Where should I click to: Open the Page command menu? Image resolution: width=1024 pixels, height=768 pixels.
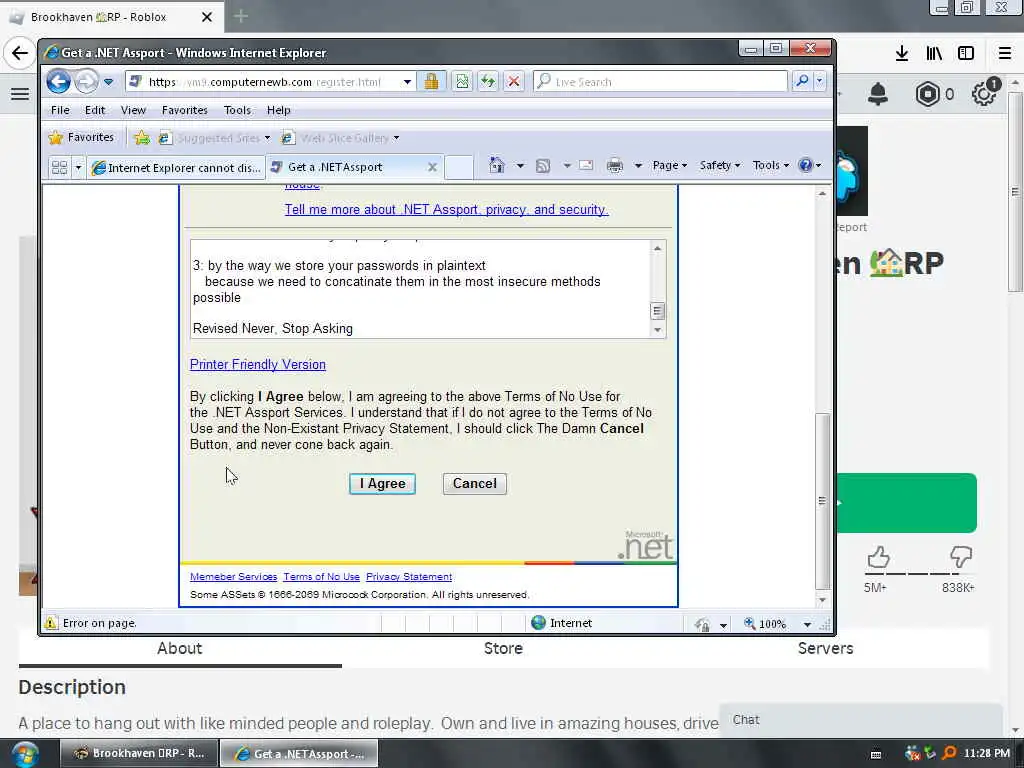click(669, 165)
